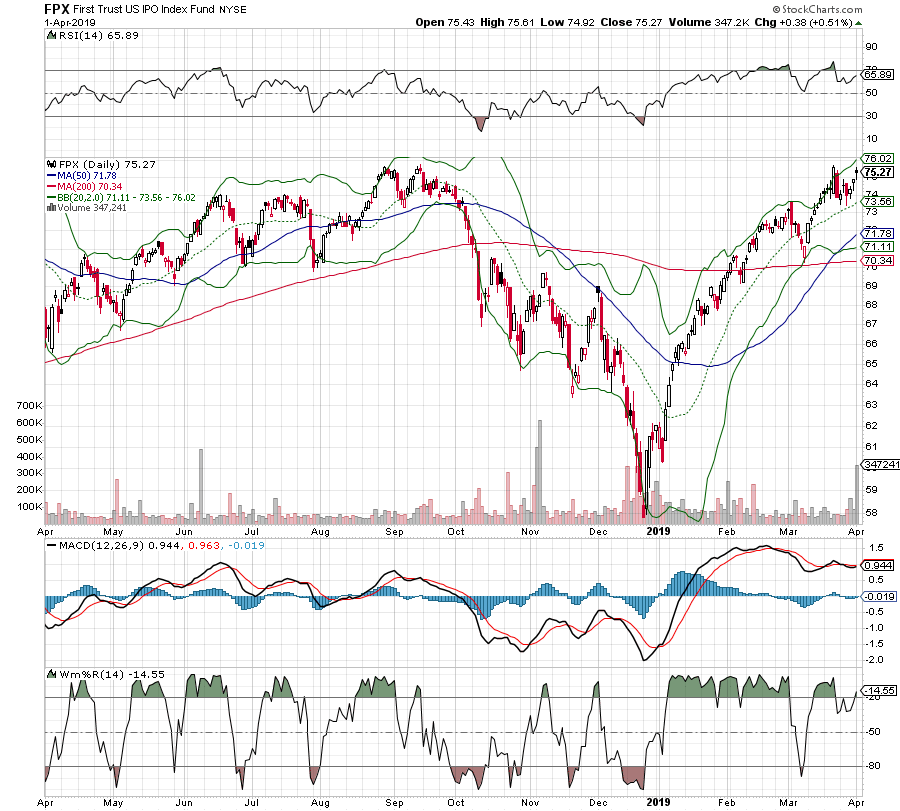Click the small icon before RSI(14) label
Screen dimensions: 900x811
(52, 36)
